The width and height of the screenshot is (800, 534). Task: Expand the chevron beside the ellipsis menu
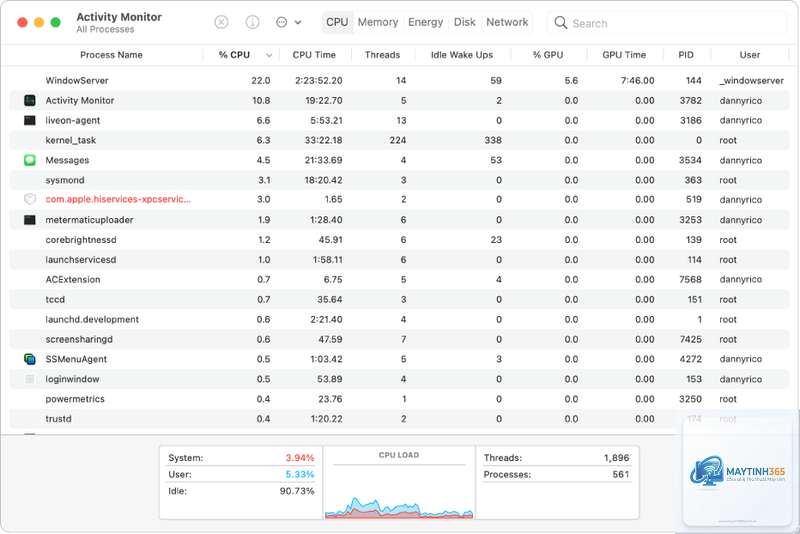tap(298, 22)
